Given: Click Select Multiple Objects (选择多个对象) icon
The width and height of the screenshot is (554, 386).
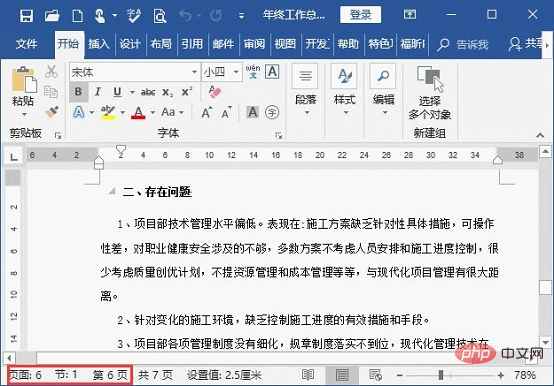Looking at the screenshot, I should (430, 80).
